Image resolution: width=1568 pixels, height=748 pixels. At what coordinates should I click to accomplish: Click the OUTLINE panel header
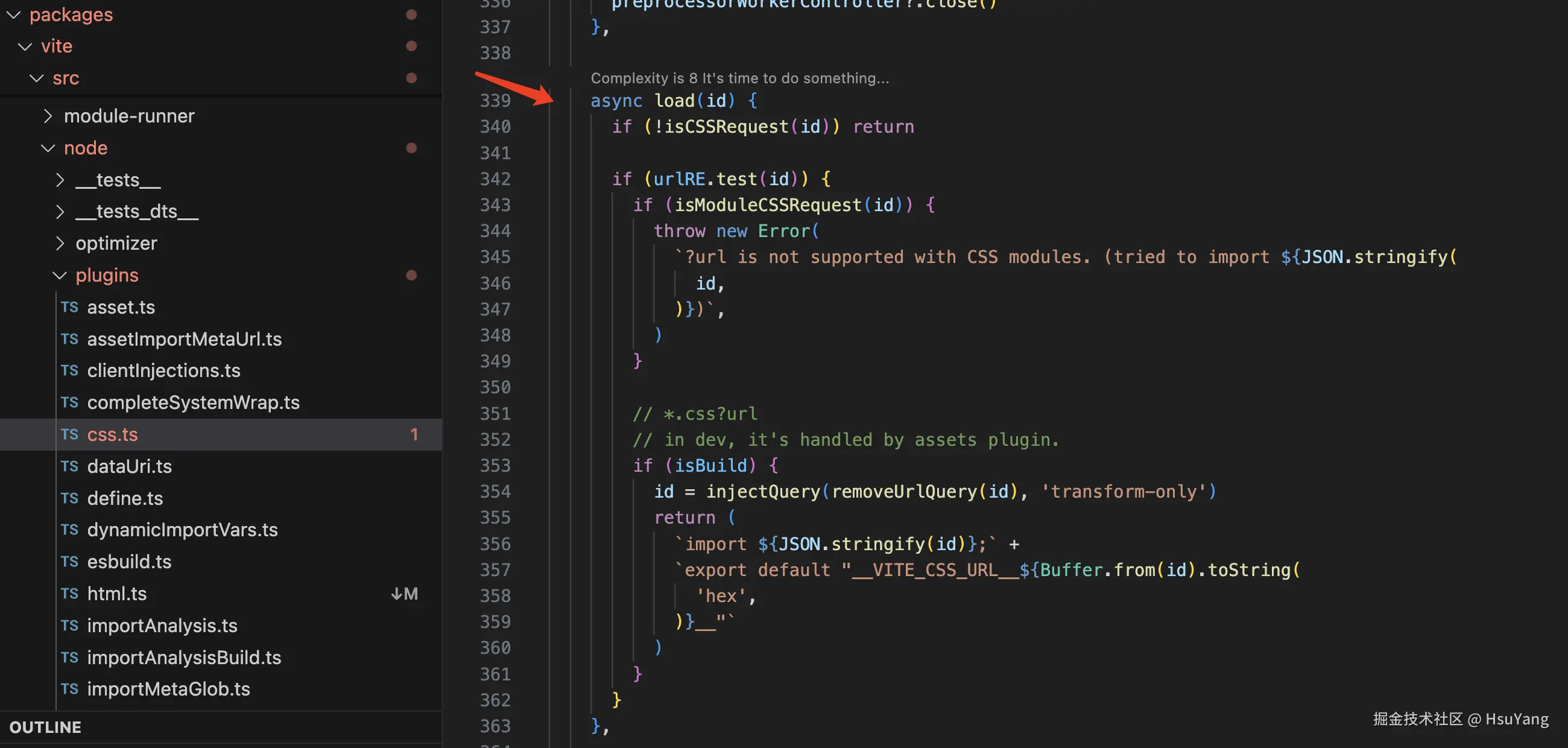(x=46, y=727)
